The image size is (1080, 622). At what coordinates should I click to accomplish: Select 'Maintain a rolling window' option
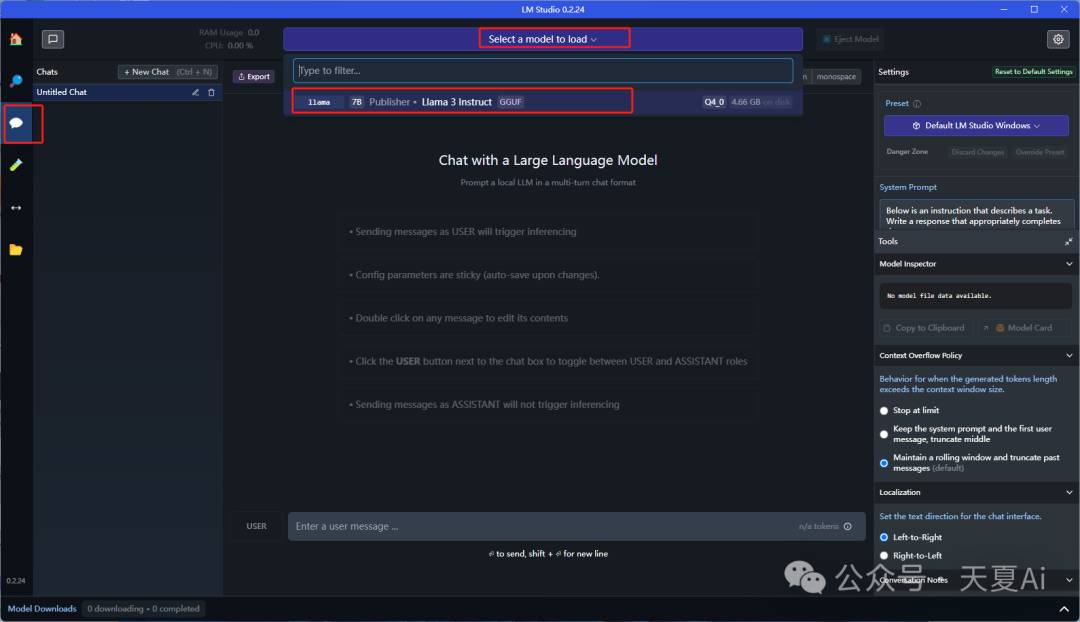(884, 464)
